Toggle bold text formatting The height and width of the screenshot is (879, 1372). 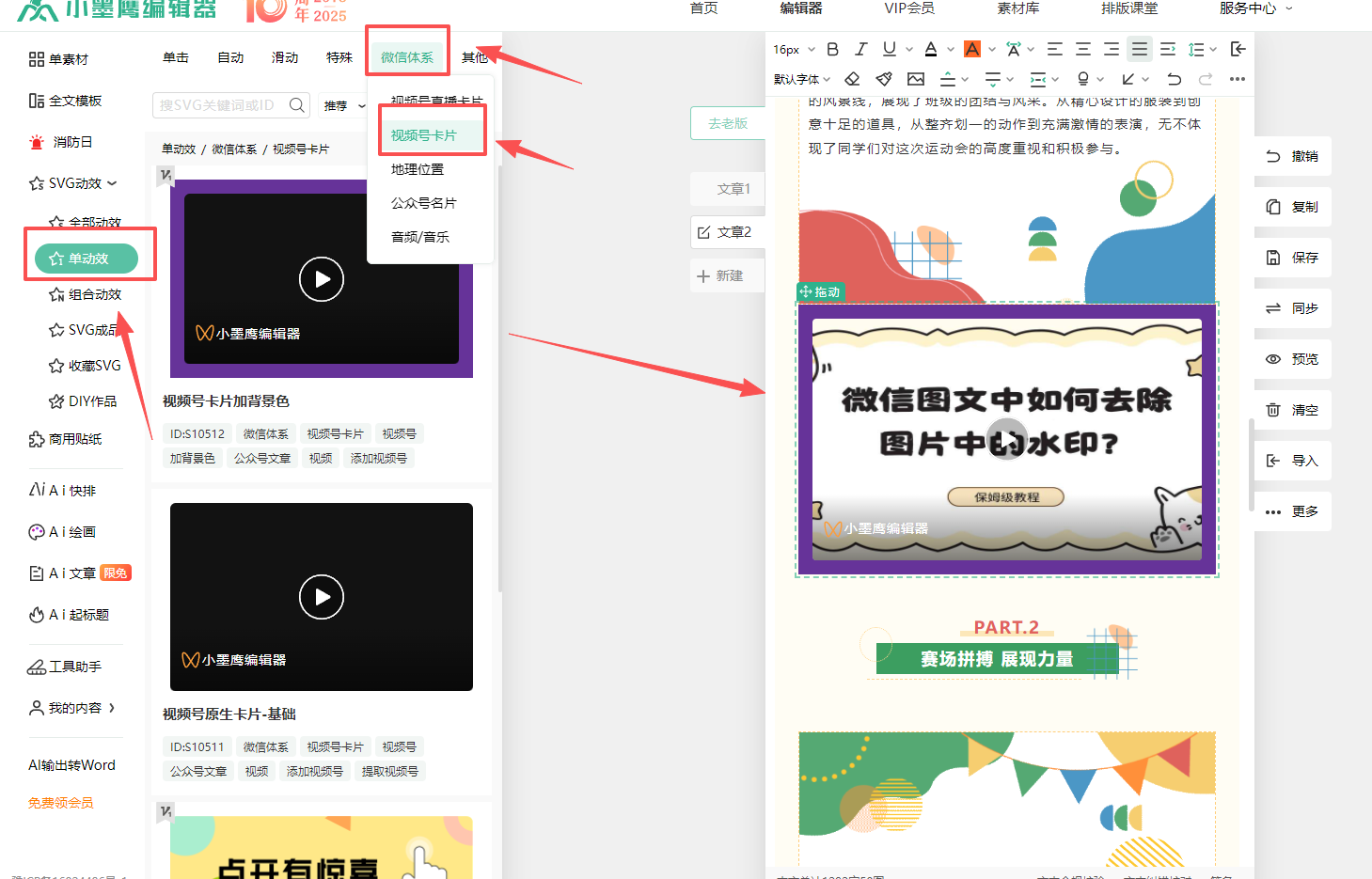click(x=832, y=49)
